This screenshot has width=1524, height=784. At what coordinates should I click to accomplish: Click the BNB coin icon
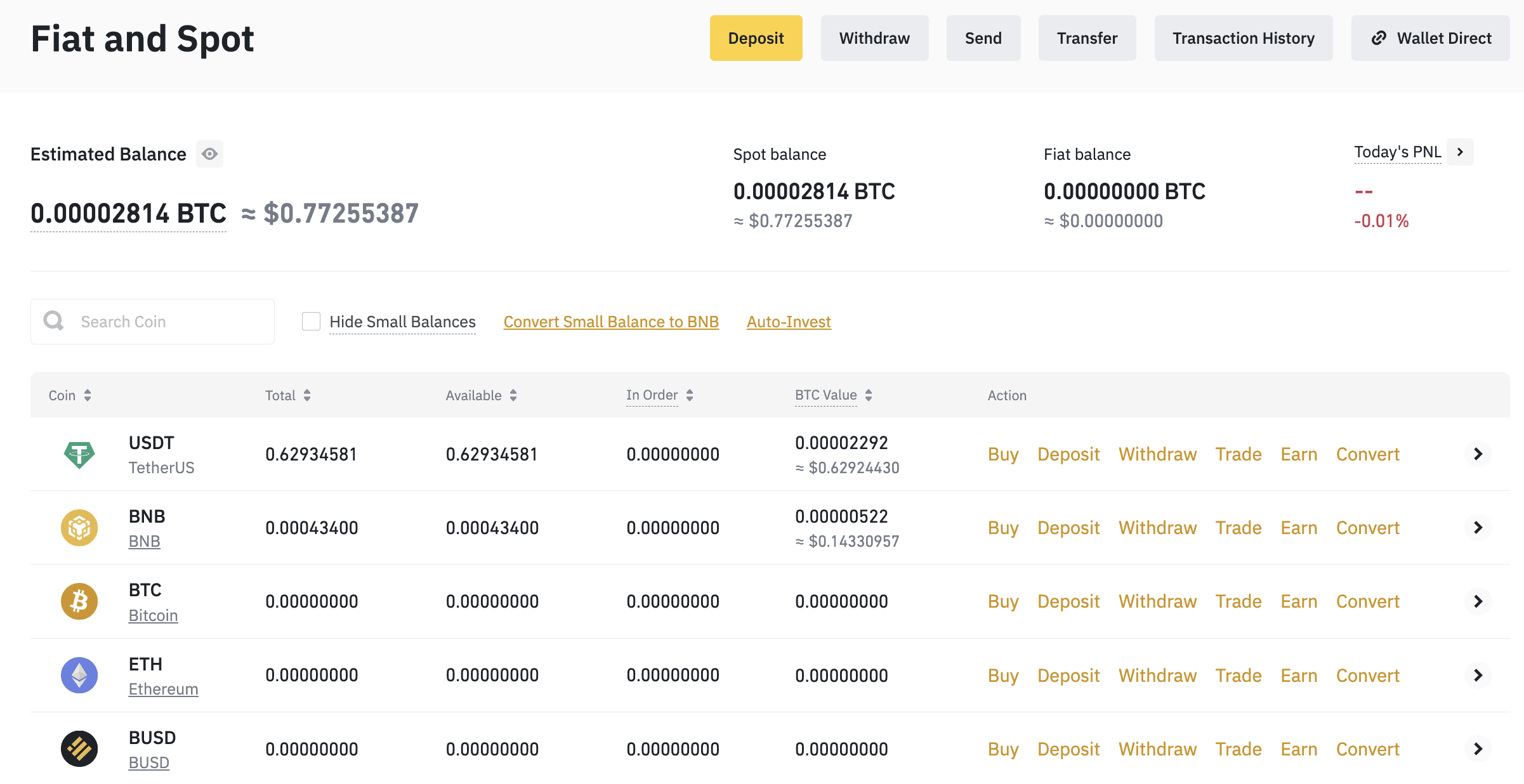pos(79,528)
